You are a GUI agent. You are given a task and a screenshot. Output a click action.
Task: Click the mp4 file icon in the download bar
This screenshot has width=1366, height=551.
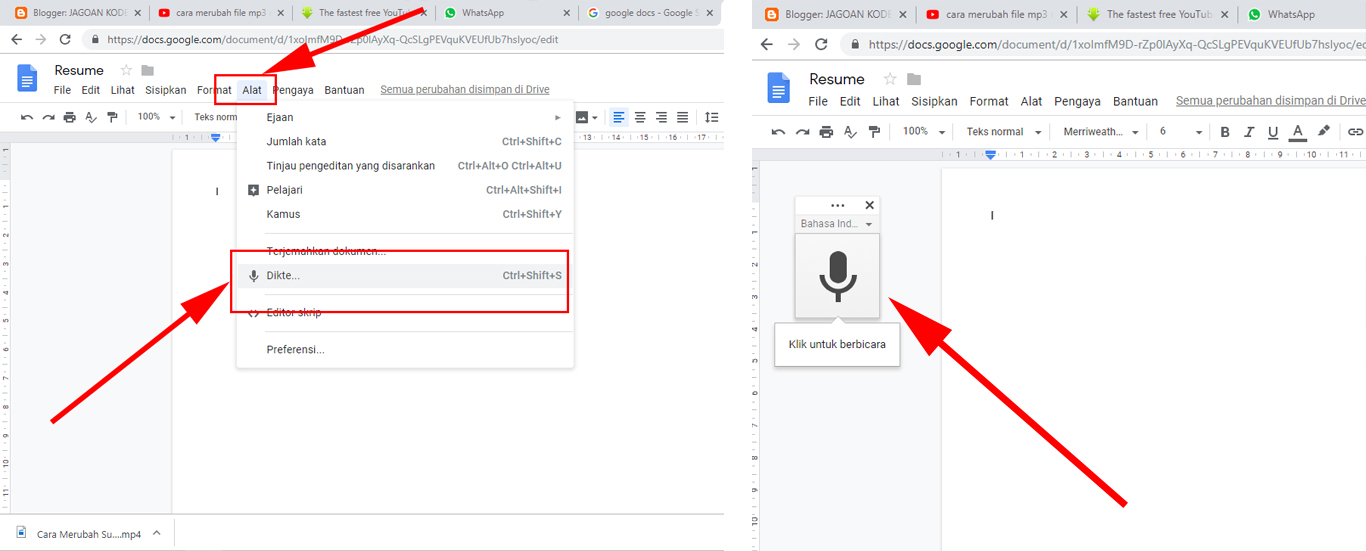[22, 533]
